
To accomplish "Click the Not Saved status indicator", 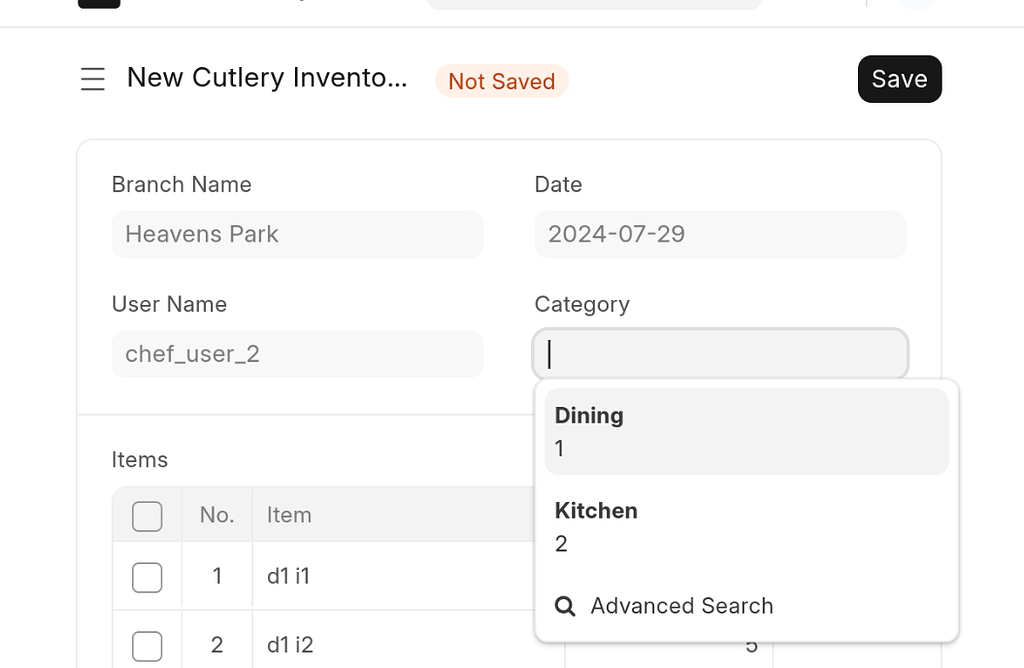I will [x=502, y=81].
